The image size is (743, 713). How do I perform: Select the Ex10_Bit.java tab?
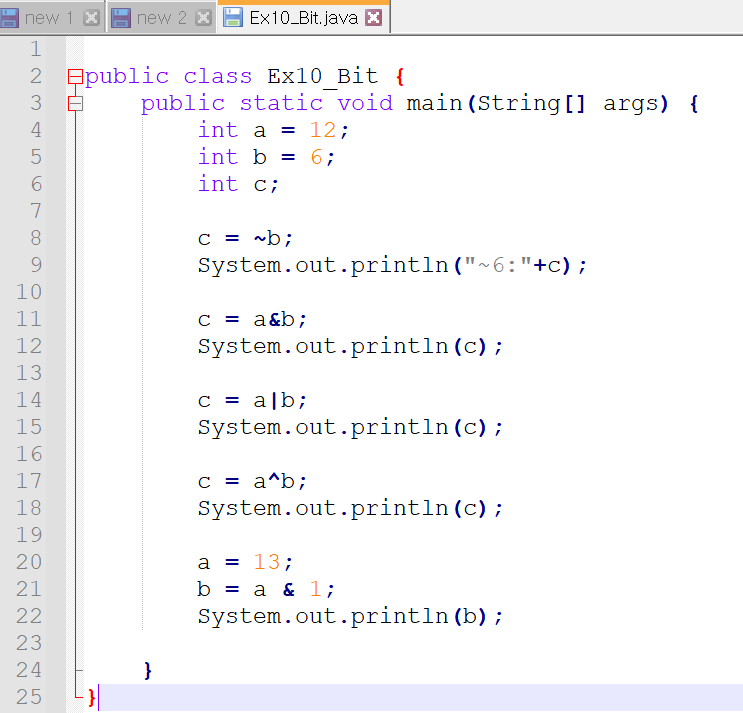(303, 18)
